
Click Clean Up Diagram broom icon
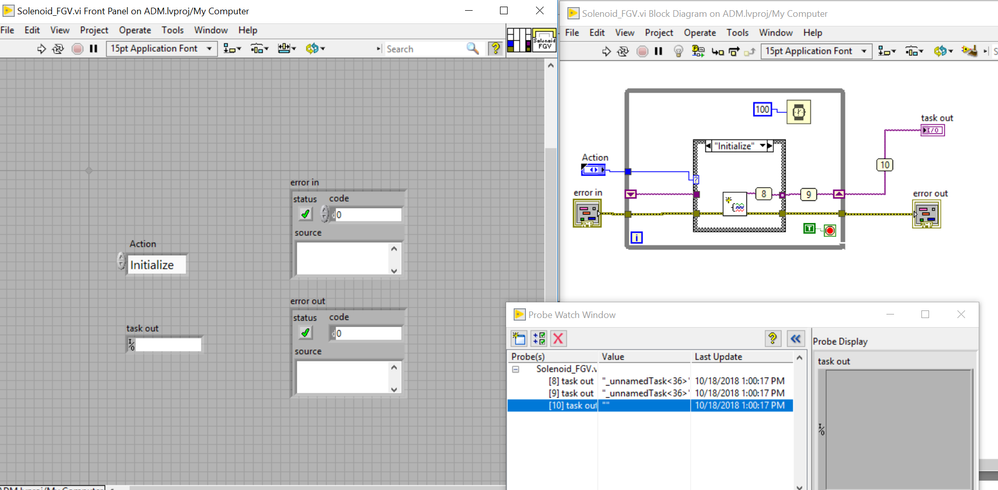pyautogui.click(x=969, y=51)
